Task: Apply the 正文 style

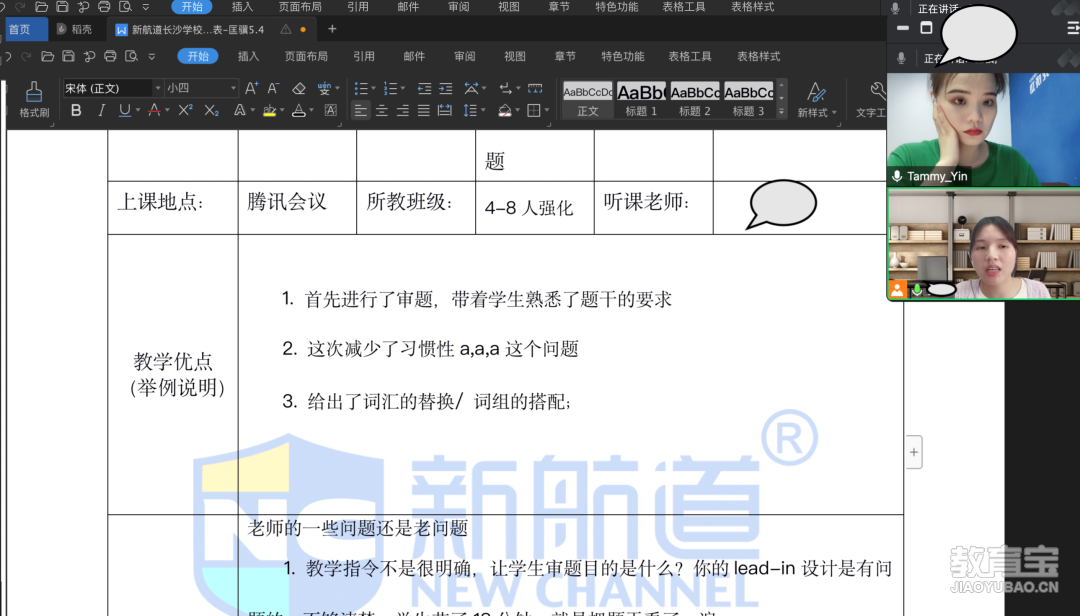Action: (x=588, y=100)
